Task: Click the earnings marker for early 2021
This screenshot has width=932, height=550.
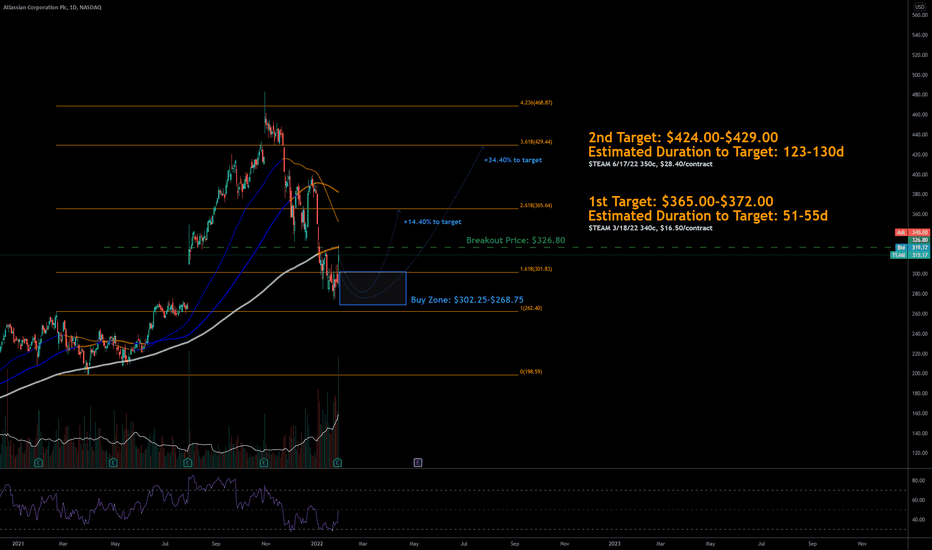Action: point(38,462)
